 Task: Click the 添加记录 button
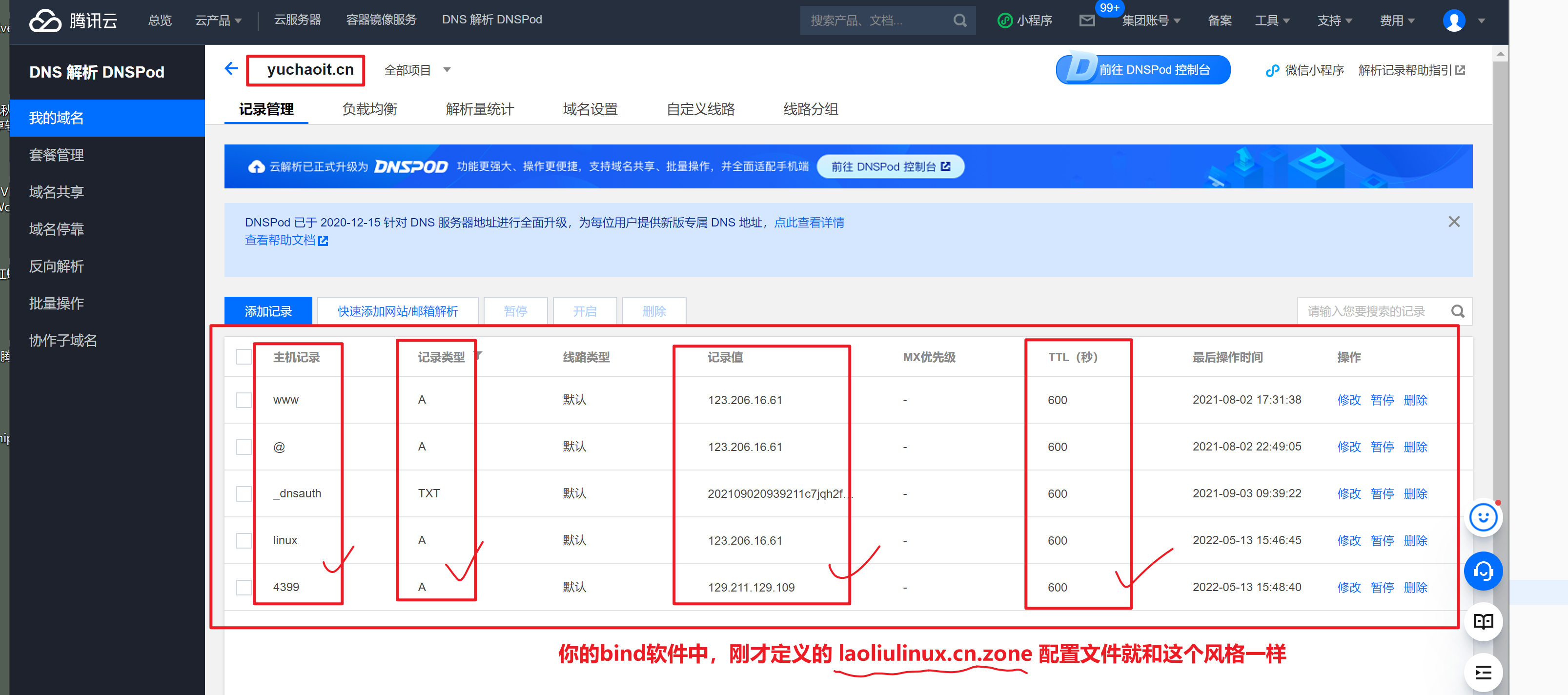[268, 311]
